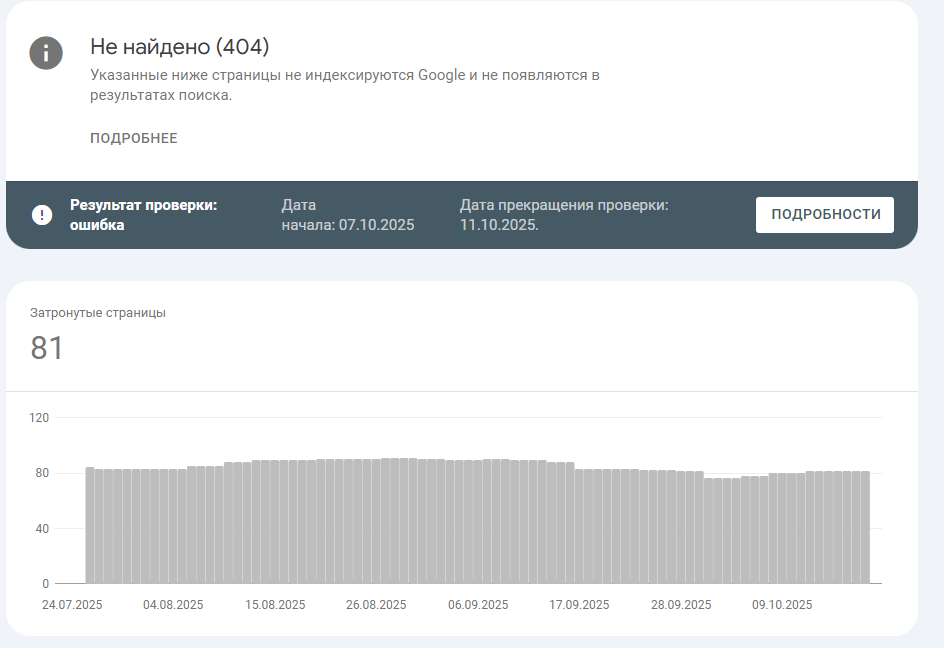Click the info icon beside Не найдено (404)
Screen dimensions: 944x648
point(46,53)
